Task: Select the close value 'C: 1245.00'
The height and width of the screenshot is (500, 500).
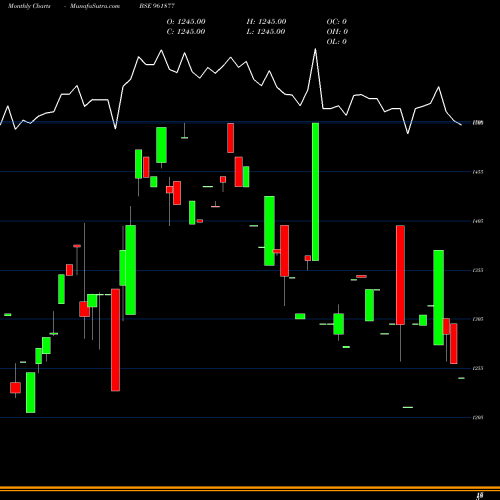Action: [x=186, y=32]
